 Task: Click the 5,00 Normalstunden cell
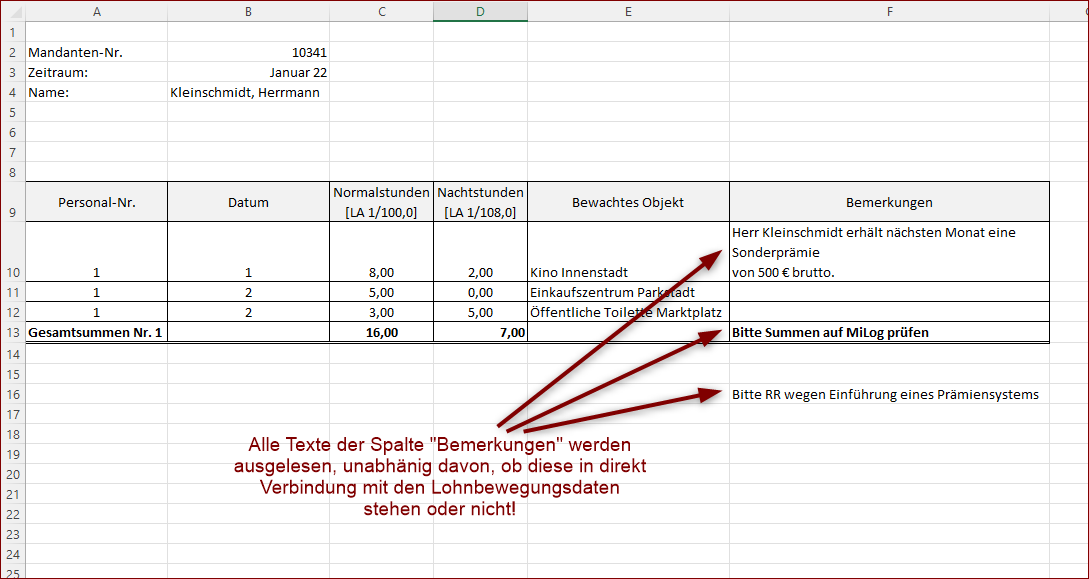pyautogui.click(x=381, y=292)
